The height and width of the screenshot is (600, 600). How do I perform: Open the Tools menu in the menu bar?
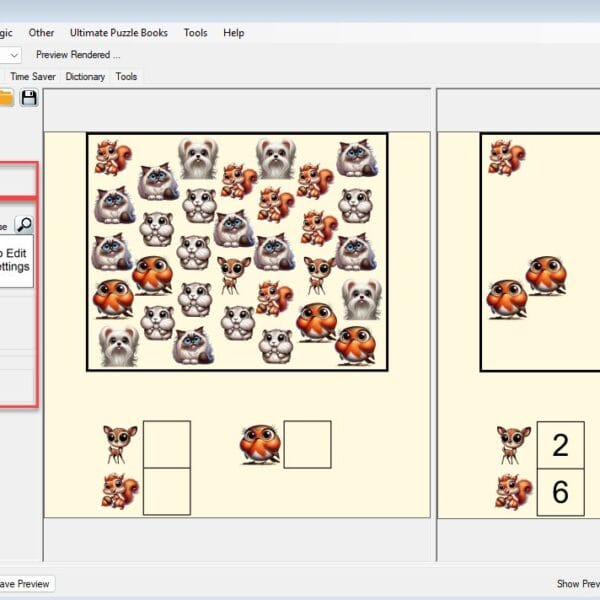click(195, 33)
